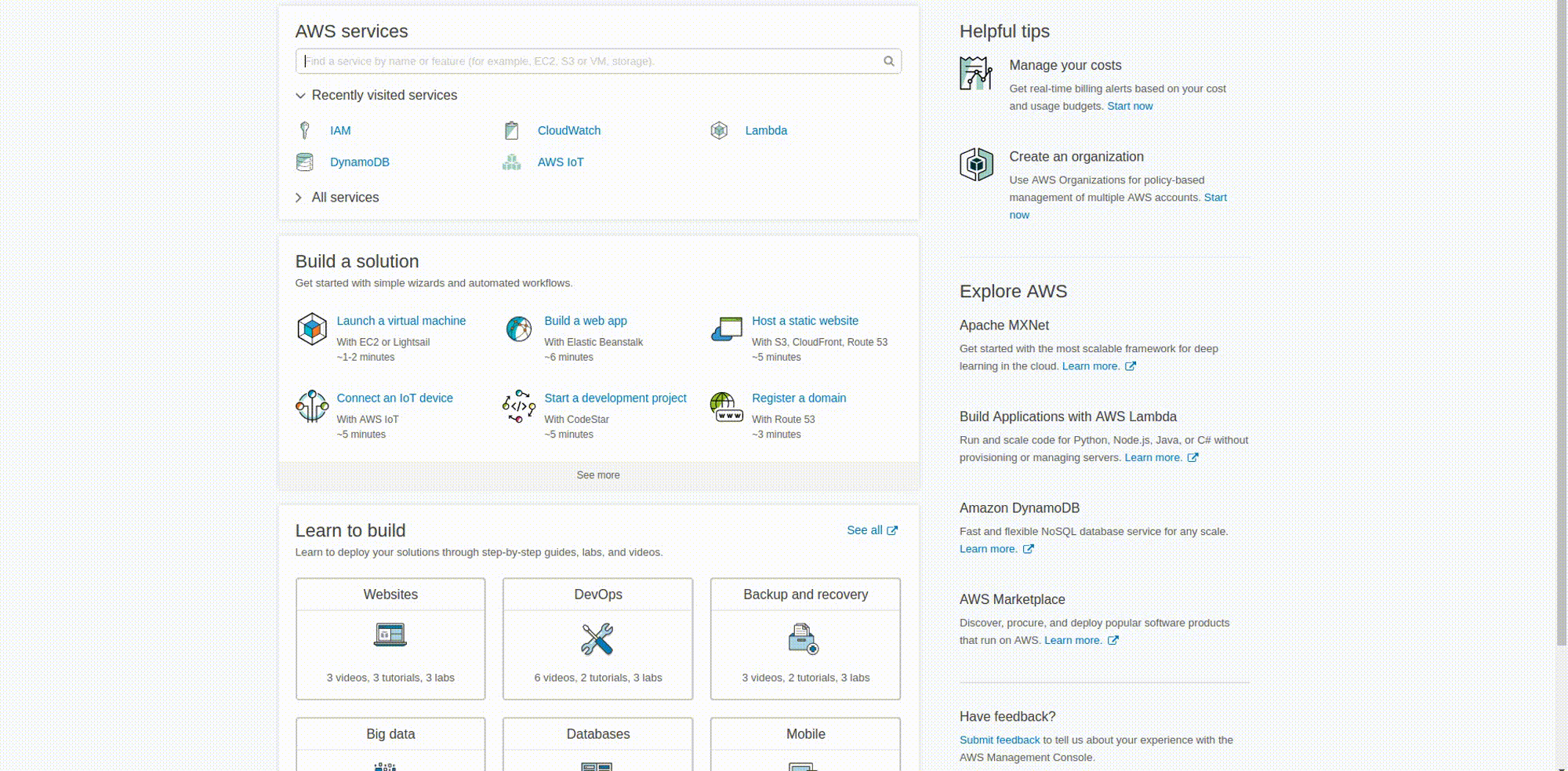Click '3 videos, 2 tutorials, 3 labs' text
Screen dimensions: 1568x771
click(x=806, y=678)
